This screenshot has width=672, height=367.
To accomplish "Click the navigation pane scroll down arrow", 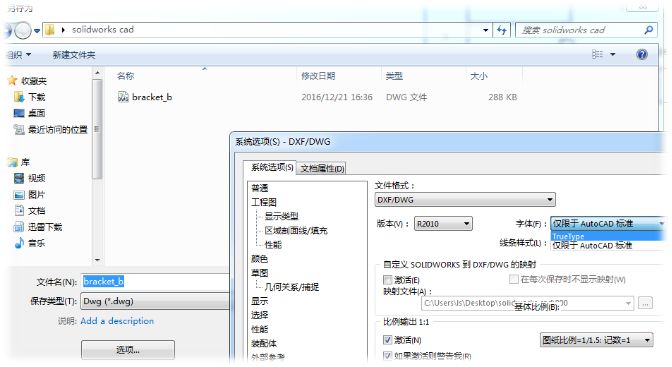I will [97, 260].
